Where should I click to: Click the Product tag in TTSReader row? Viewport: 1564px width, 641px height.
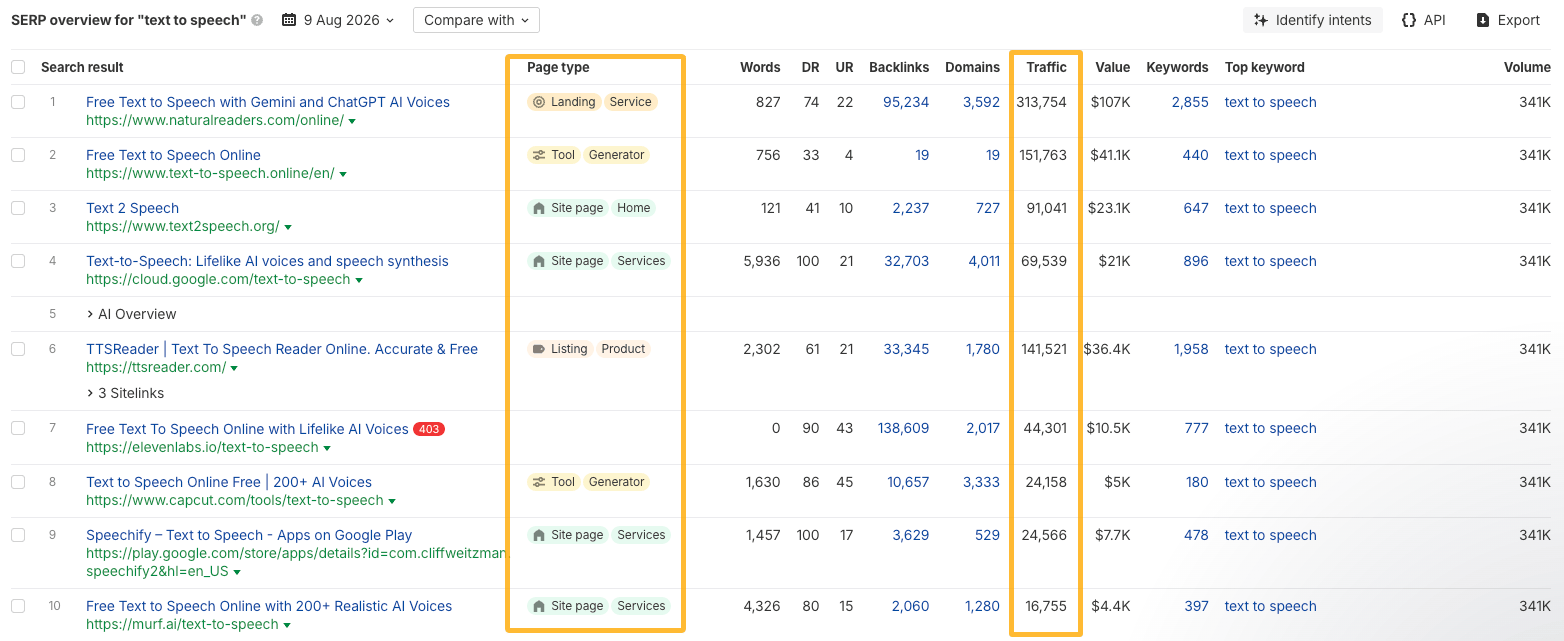(x=623, y=349)
